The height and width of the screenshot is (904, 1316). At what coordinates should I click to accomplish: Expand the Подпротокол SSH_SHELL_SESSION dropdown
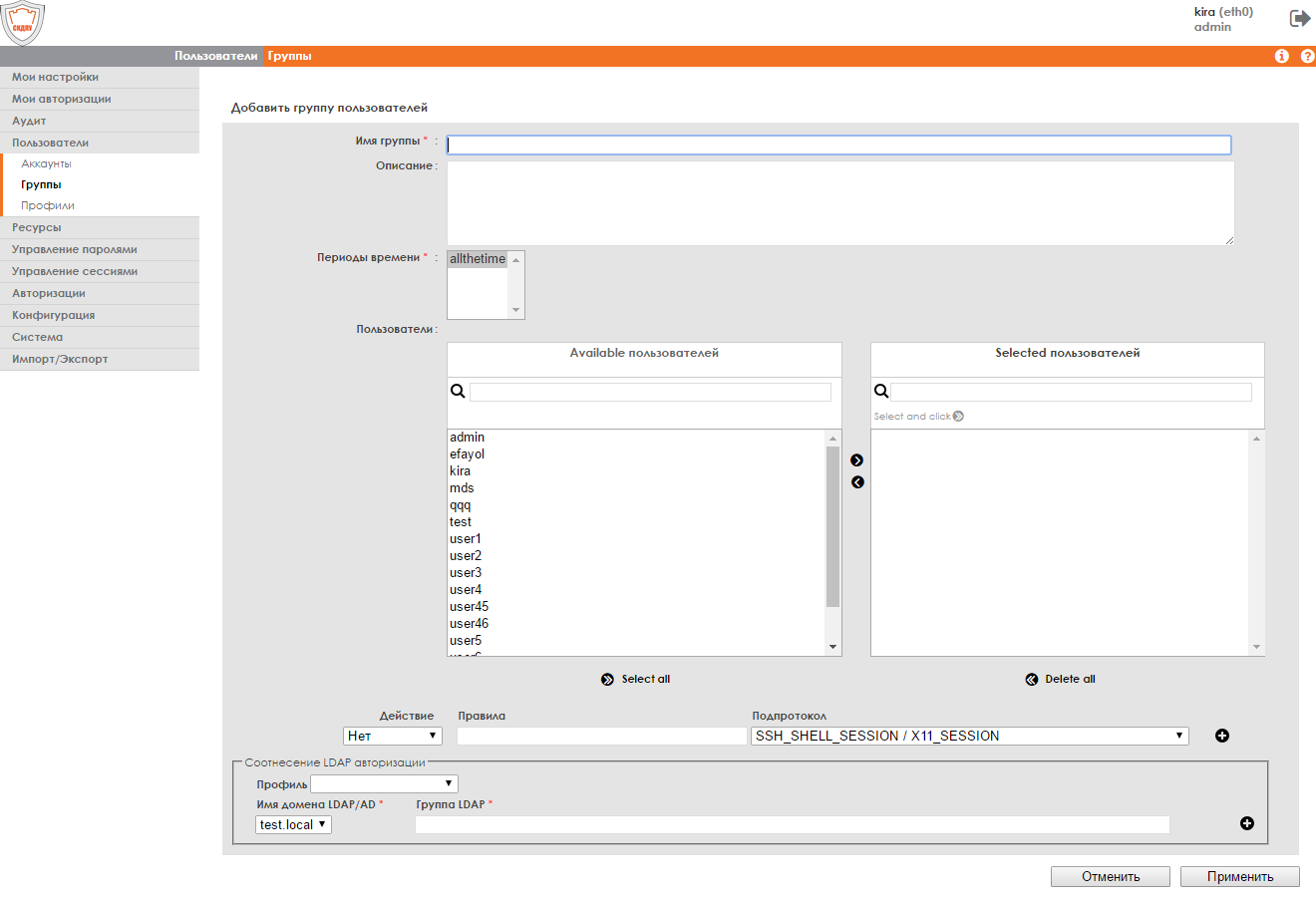[x=970, y=736]
